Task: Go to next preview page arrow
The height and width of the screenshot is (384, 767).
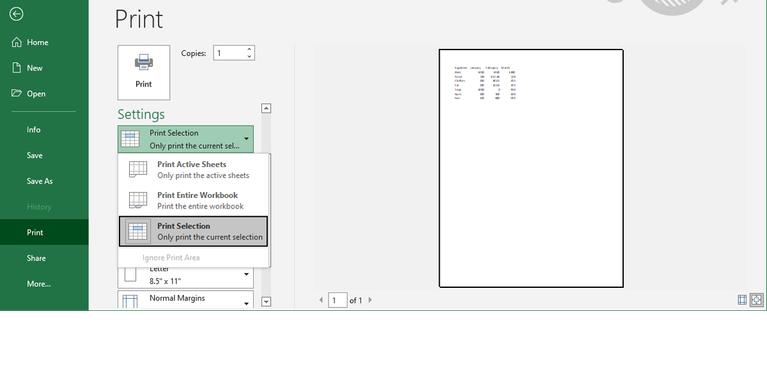Action: tap(370, 300)
